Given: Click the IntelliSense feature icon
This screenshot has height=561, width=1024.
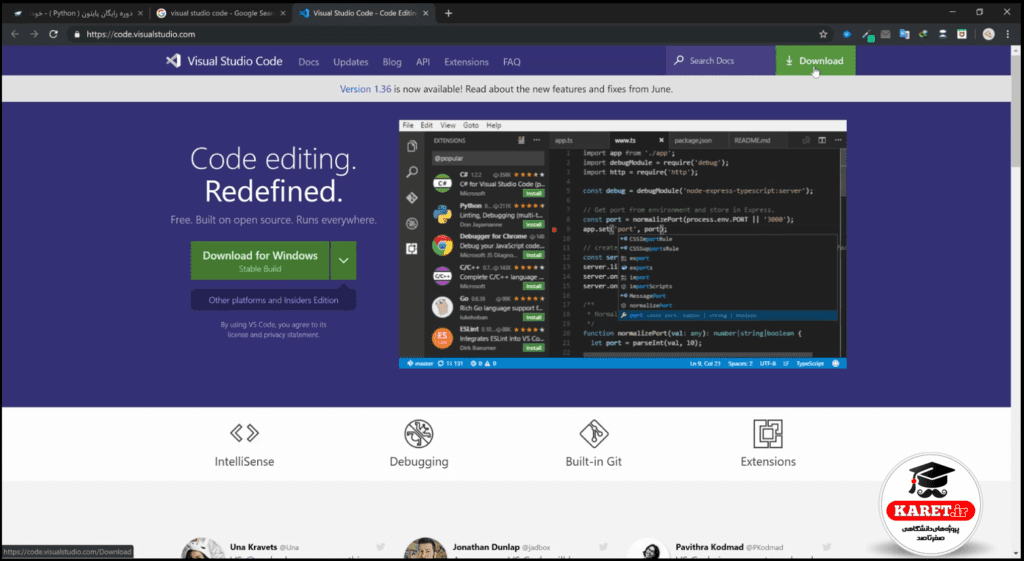Looking at the screenshot, I should pyautogui.click(x=244, y=432).
